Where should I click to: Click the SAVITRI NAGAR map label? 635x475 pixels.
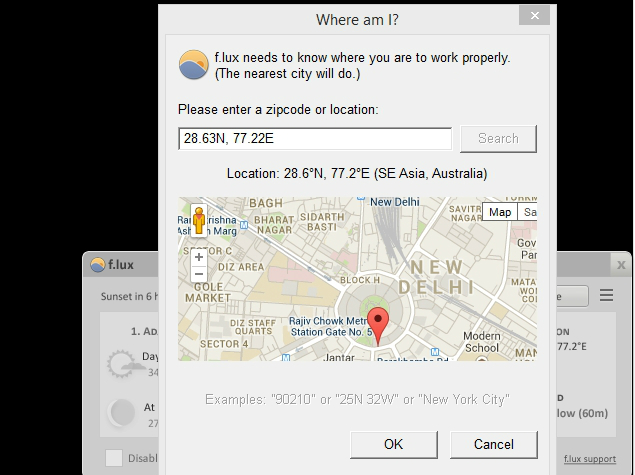point(465,213)
